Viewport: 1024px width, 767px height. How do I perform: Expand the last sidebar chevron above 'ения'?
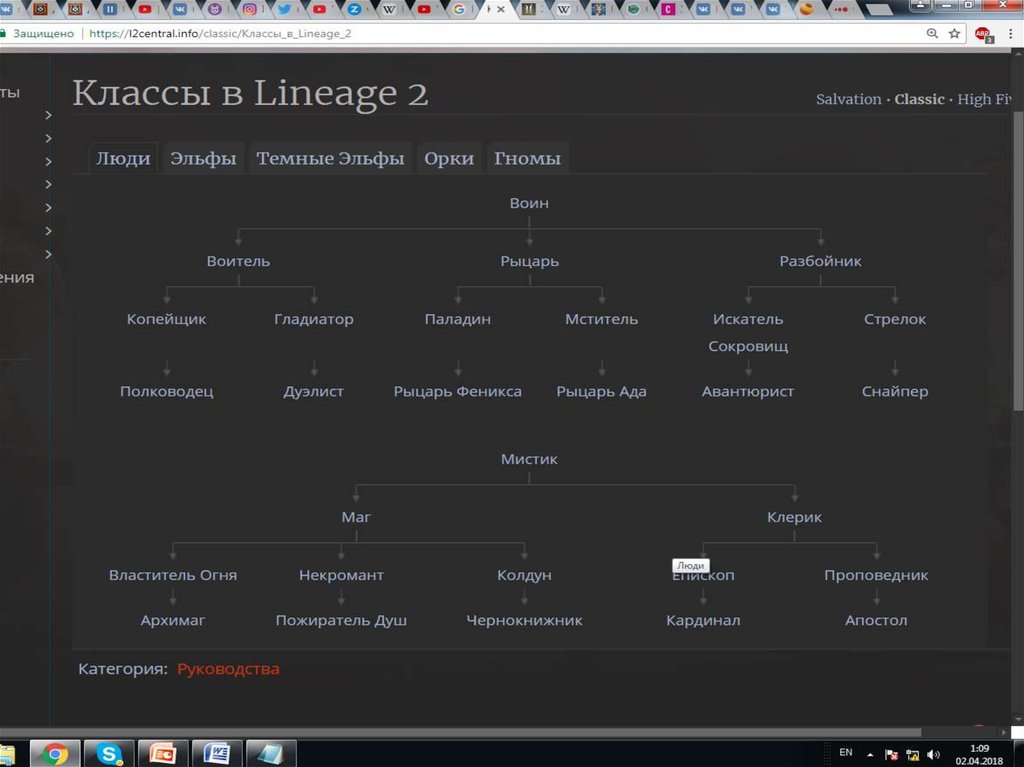(48, 254)
